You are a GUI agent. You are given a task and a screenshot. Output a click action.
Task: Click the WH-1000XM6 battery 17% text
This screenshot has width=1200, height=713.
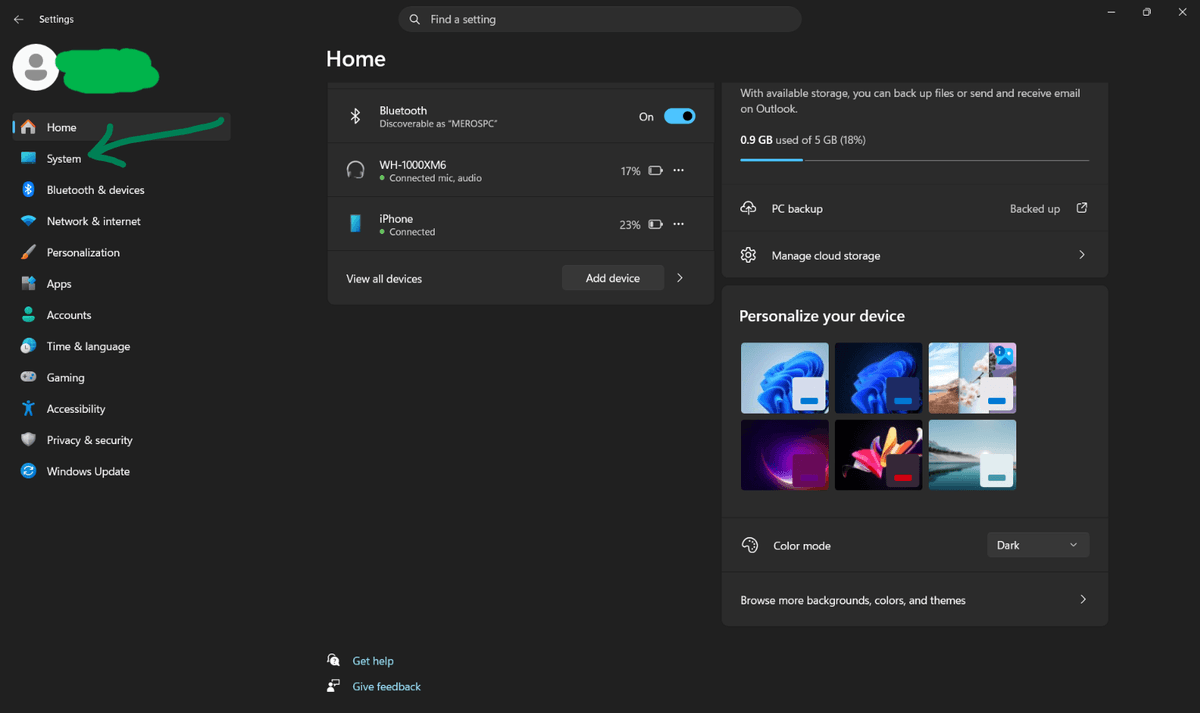(x=630, y=171)
